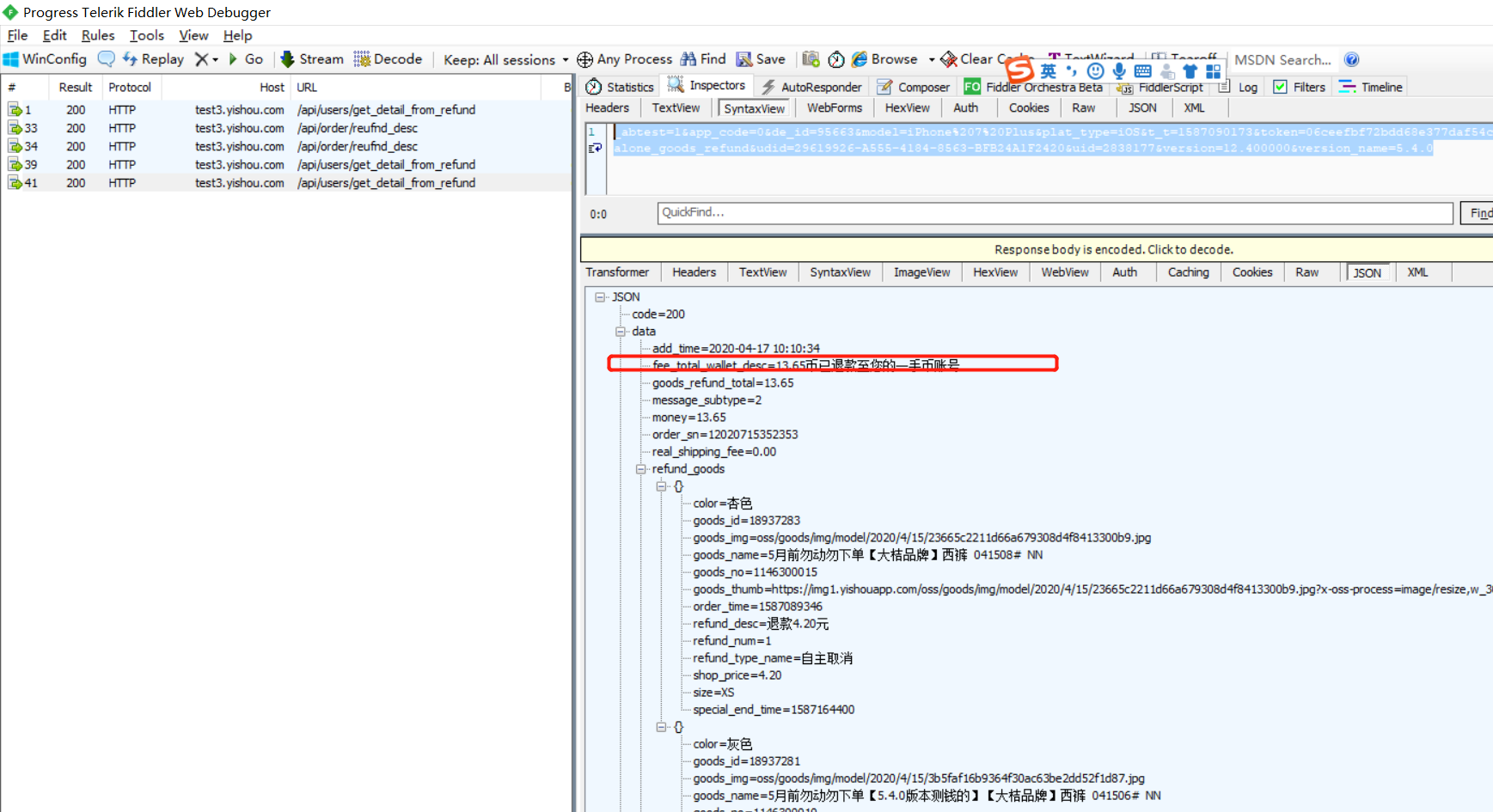The height and width of the screenshot is (812, 1493).
Task: Toggle Stream mode in toolbar
Action: tap(312, 59)
